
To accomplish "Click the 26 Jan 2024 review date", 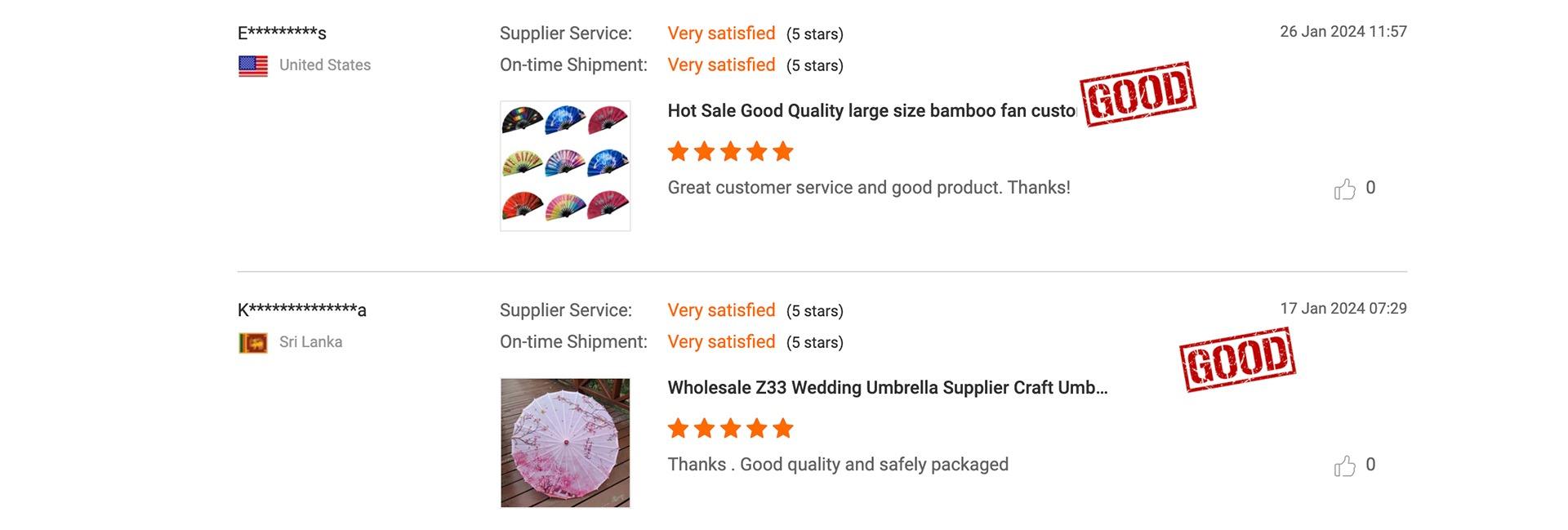I will tap(1343, 32).
